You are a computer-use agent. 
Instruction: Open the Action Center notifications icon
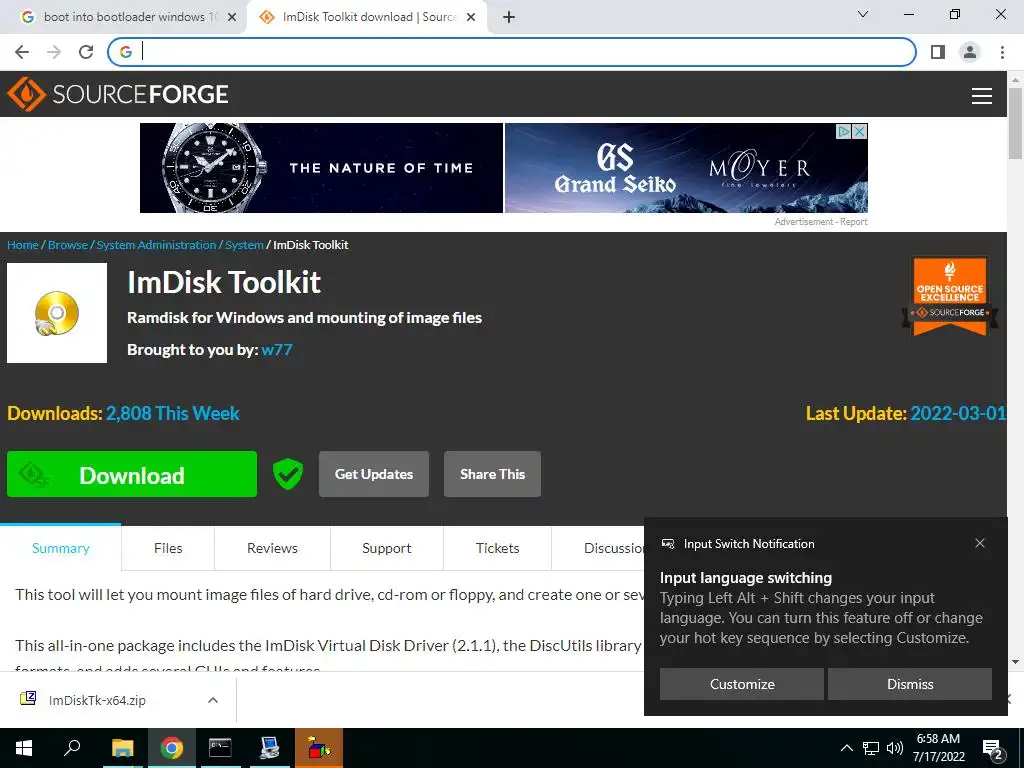click(993, 749)
